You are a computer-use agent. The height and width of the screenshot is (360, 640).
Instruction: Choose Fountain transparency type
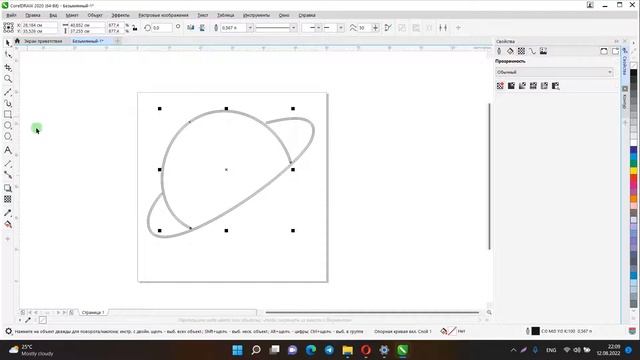tap(522, 86)
